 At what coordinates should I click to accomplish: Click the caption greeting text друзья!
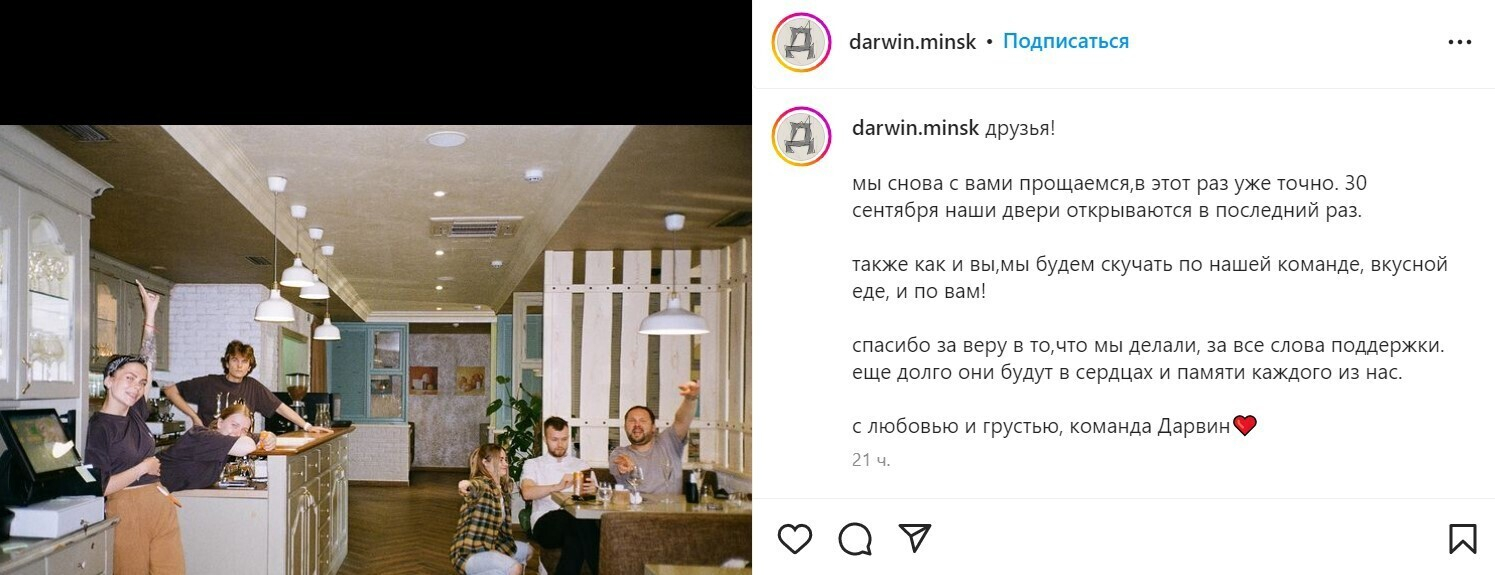(1020, 128)
